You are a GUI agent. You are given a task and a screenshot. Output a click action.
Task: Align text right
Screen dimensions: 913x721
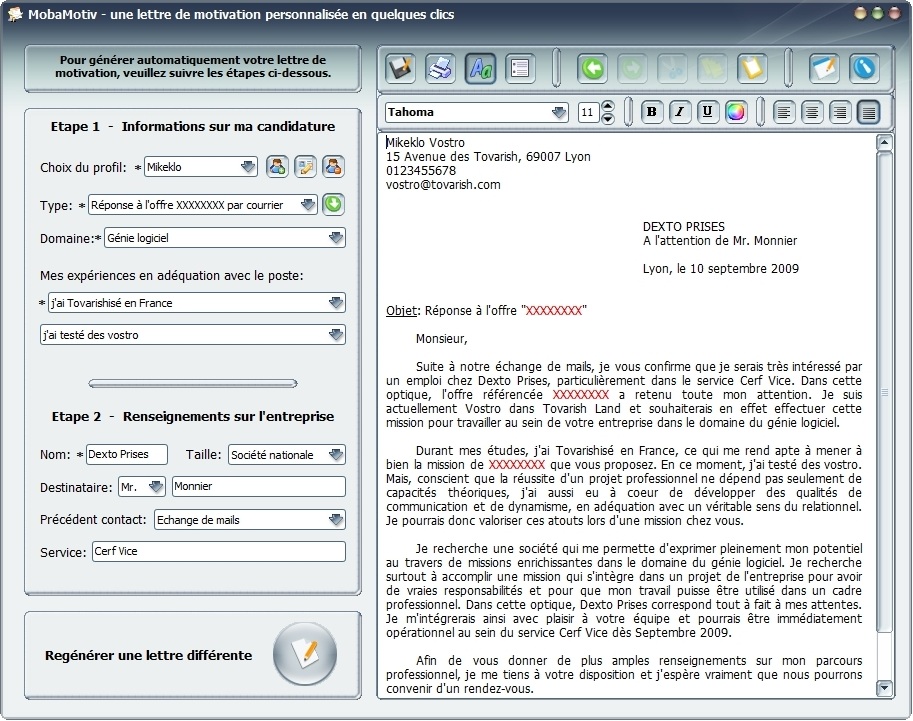840,112
